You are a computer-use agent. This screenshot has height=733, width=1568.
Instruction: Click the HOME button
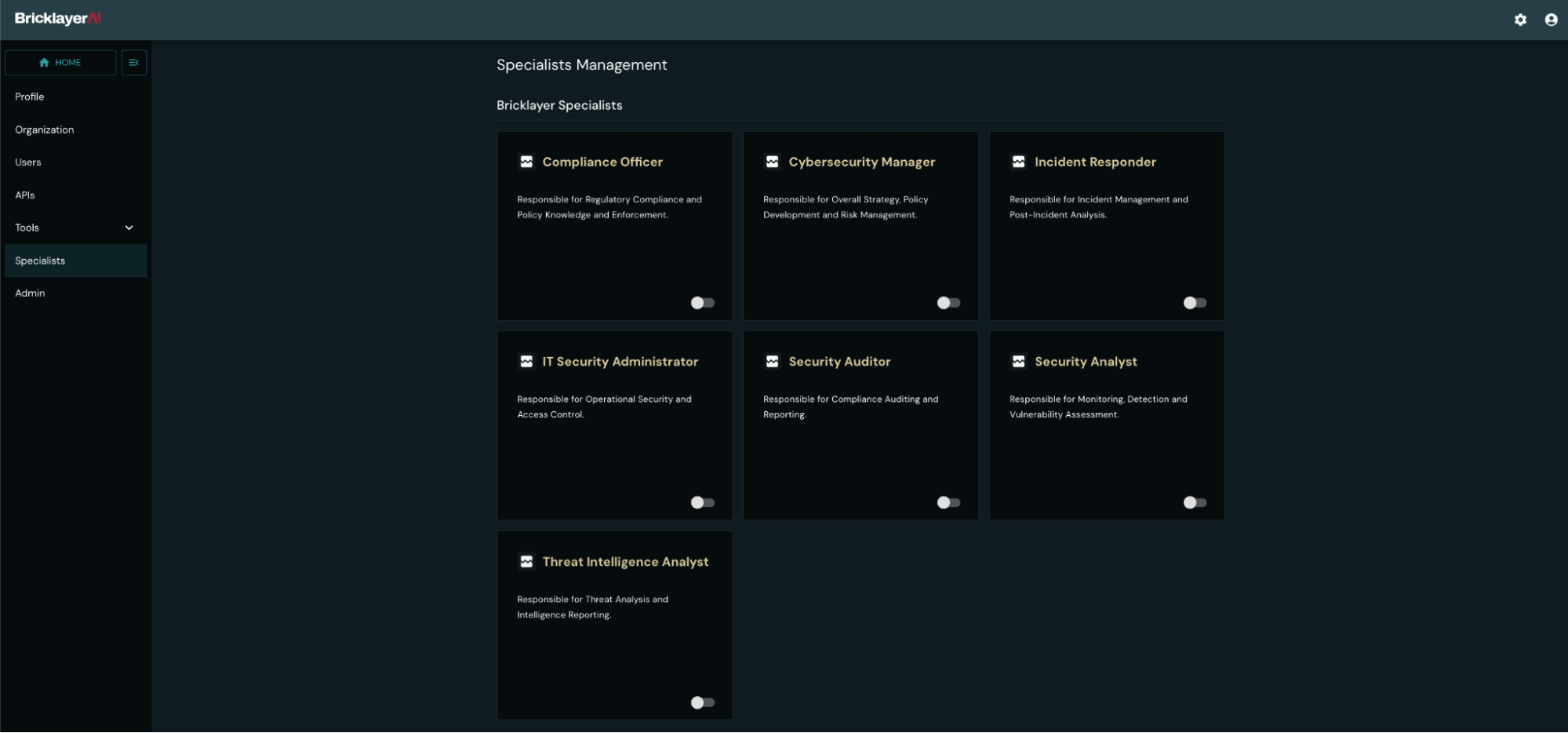60,62
